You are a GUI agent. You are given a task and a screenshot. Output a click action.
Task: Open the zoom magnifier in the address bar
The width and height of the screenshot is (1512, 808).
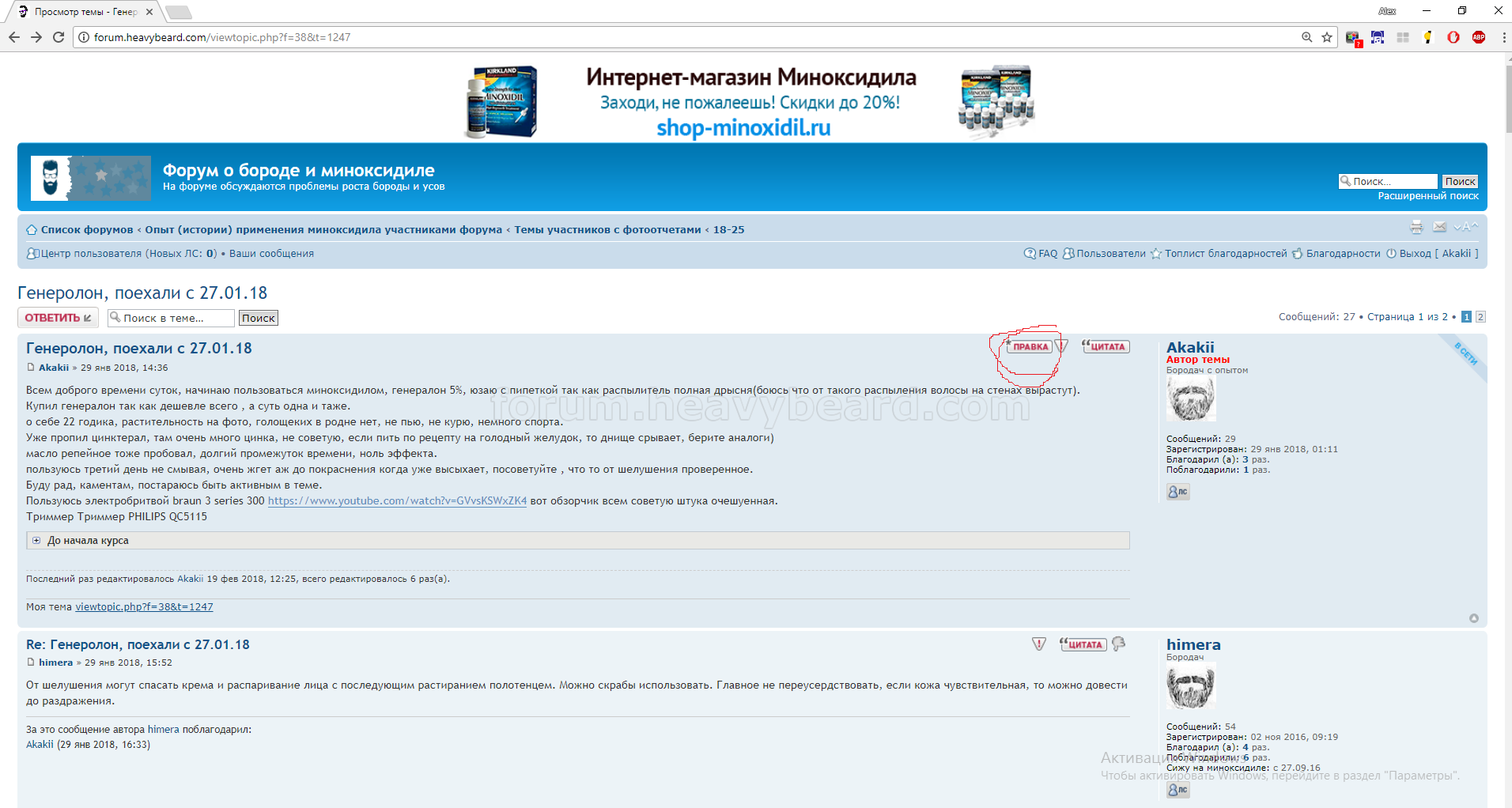pyautogui.click(x=1306, y=37)
